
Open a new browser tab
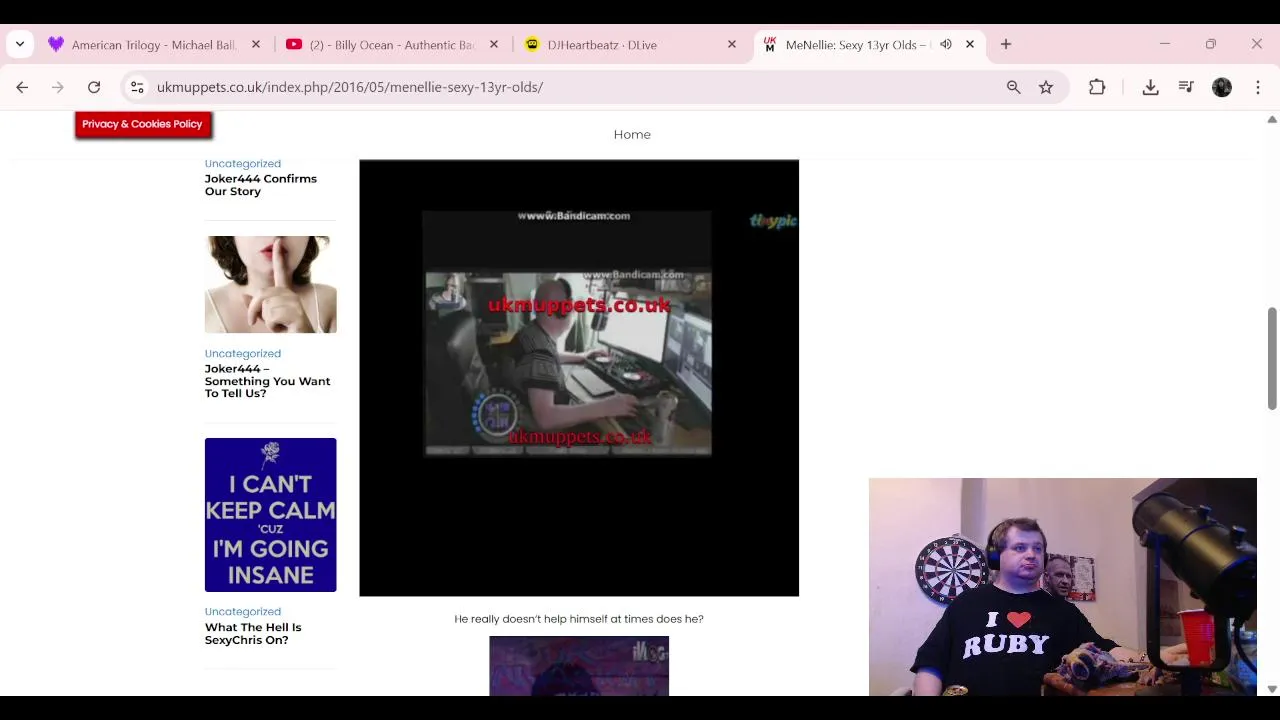(x=1006, y=44)
